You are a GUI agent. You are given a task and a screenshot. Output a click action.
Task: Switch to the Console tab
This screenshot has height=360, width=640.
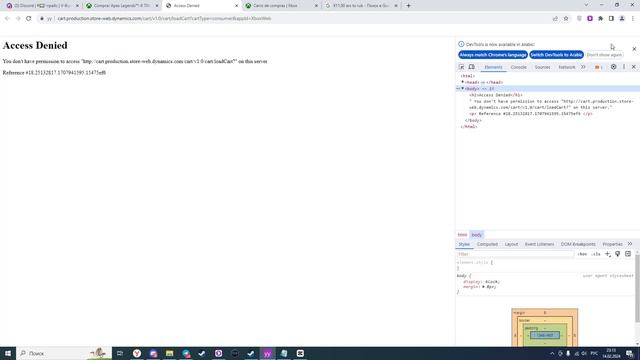coord(518,67)
